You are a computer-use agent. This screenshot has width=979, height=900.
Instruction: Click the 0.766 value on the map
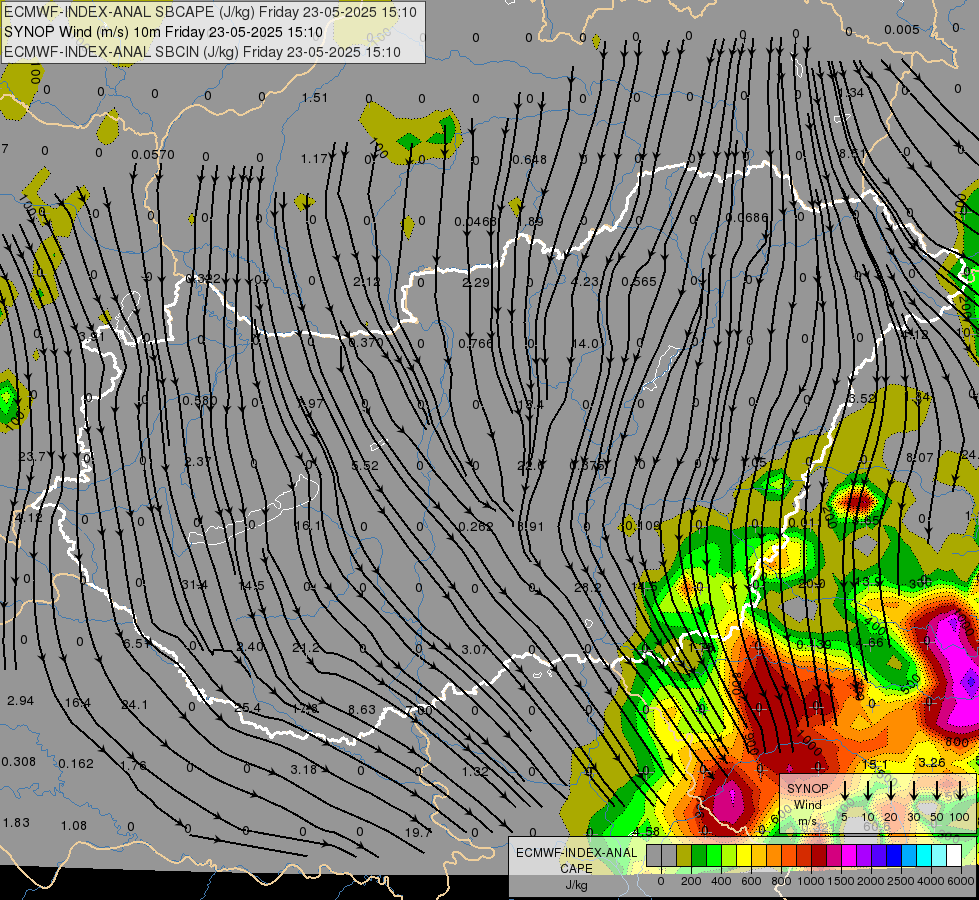[x=476, y=344]
